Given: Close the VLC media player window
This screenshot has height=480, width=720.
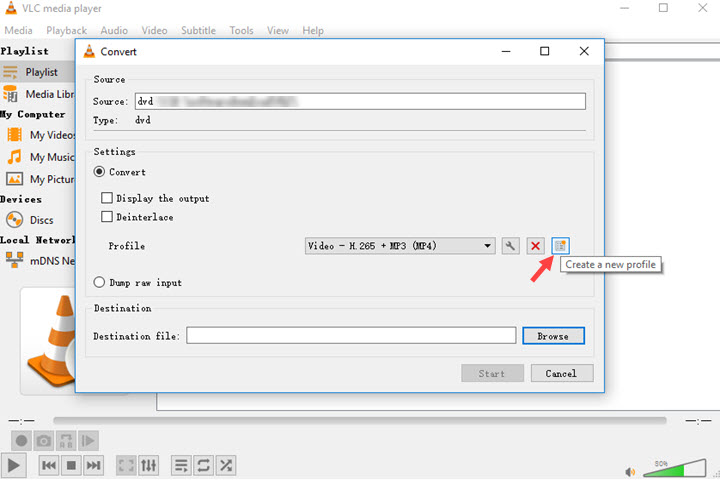Looking at the screenshot, I should point(703,8).
